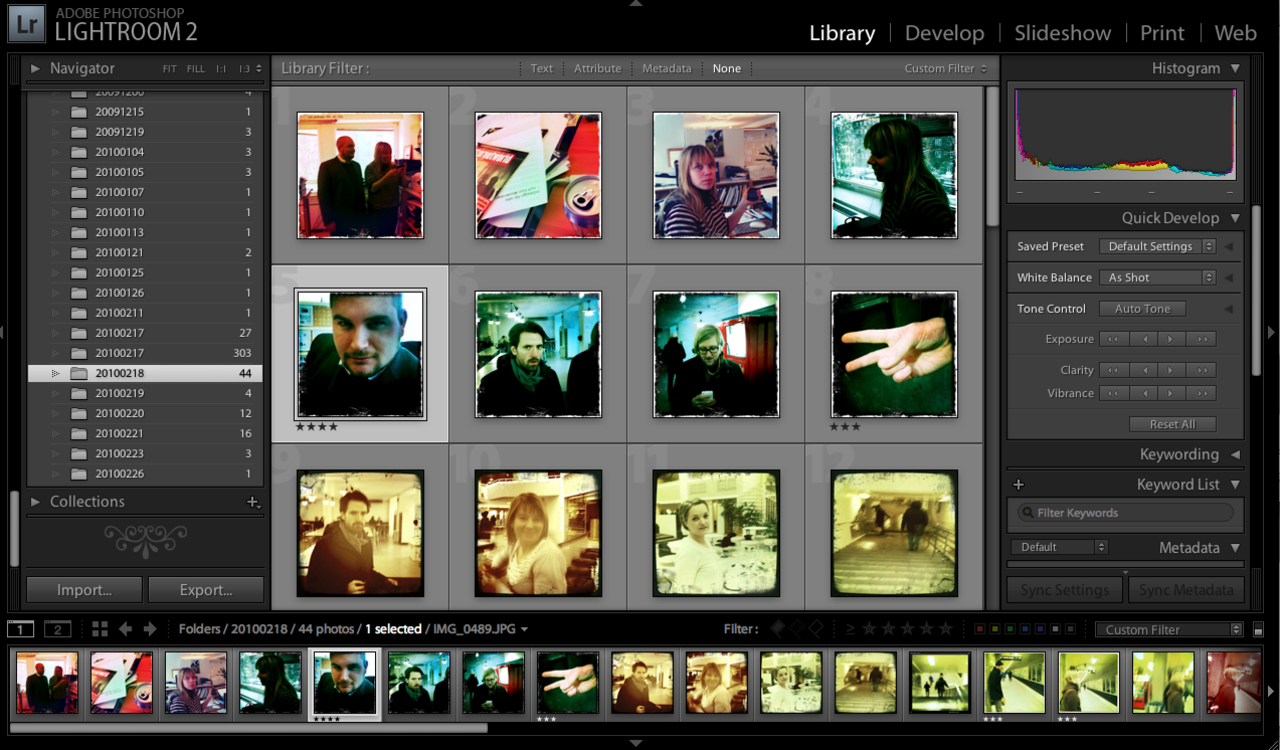Collapse the Quick Develop panel
The height and width of the screenshot is (750, 1280).
point(1235,218)
